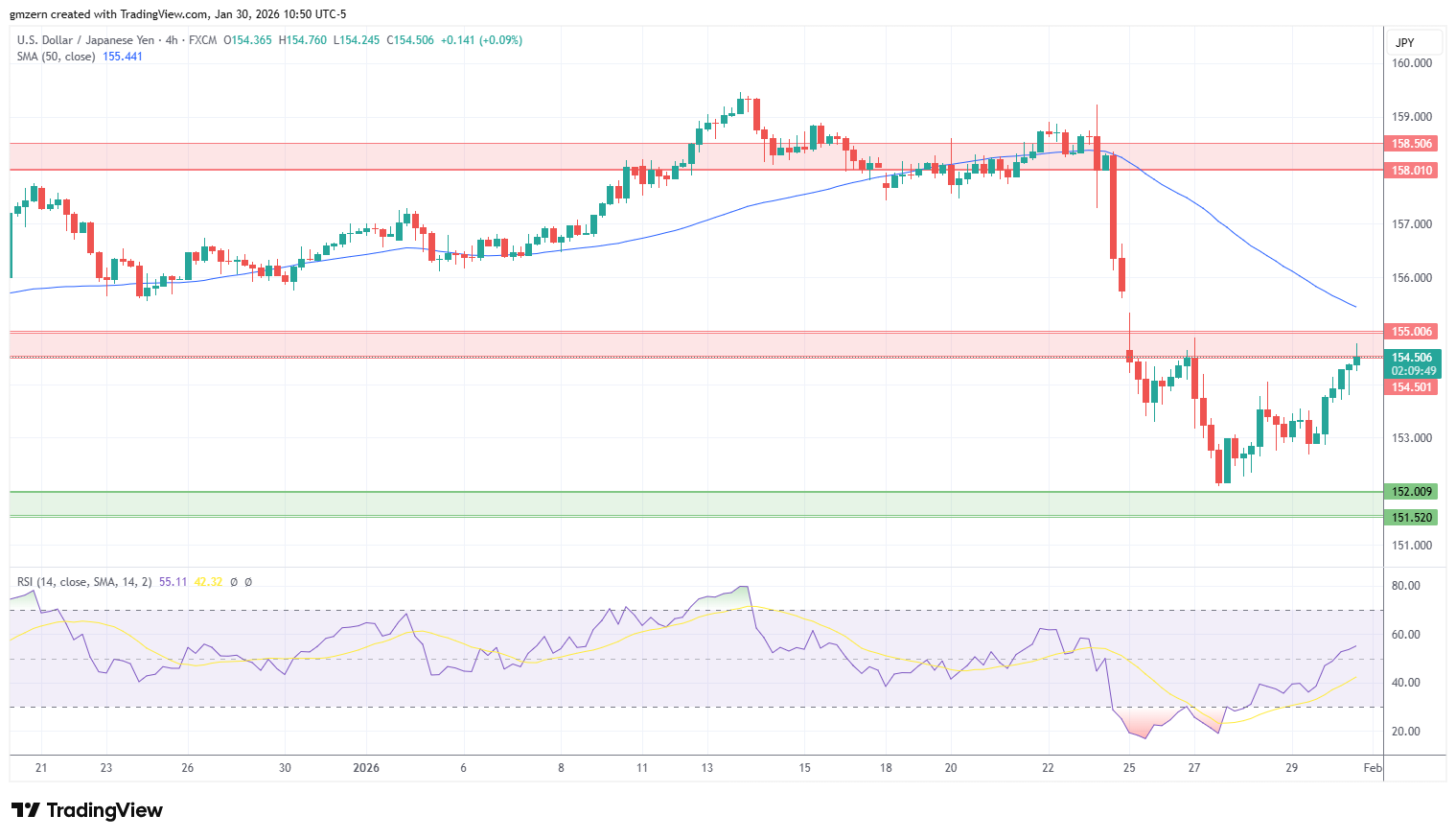Click the SMA (50, close) indicator label
This screenshot has height=839, width=1456.
[x=56, y=57]
